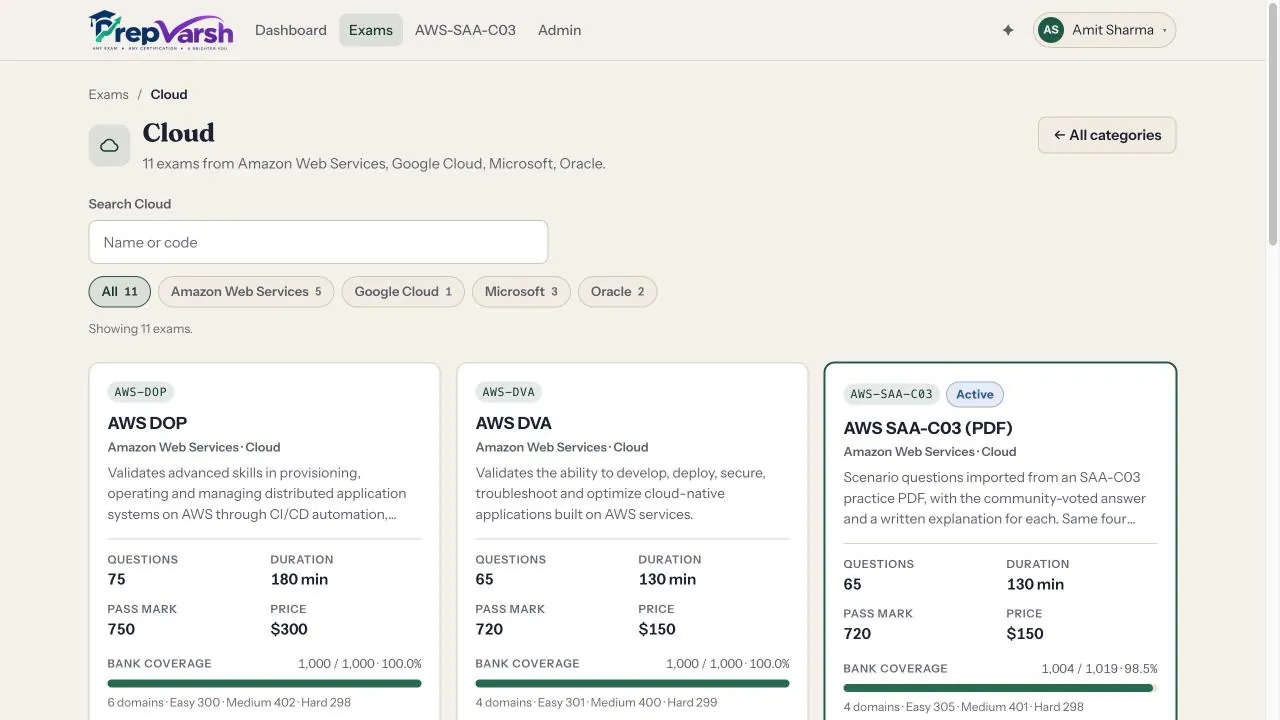
Task: Click the Cloud breadcrumb item
Action: [x=169, y=94]
